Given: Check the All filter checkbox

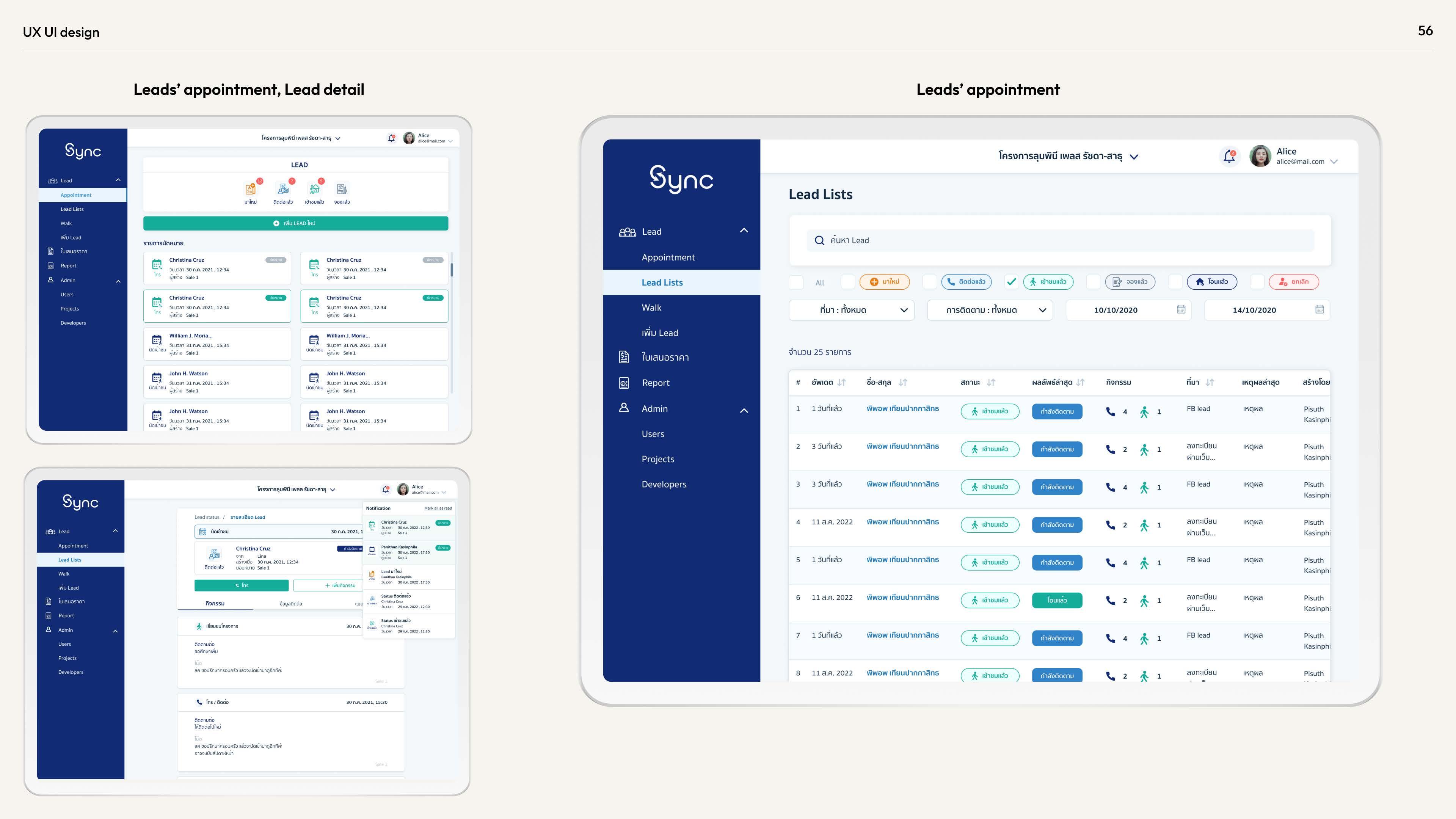Looking at the screenshot, I should click(796, 282).
